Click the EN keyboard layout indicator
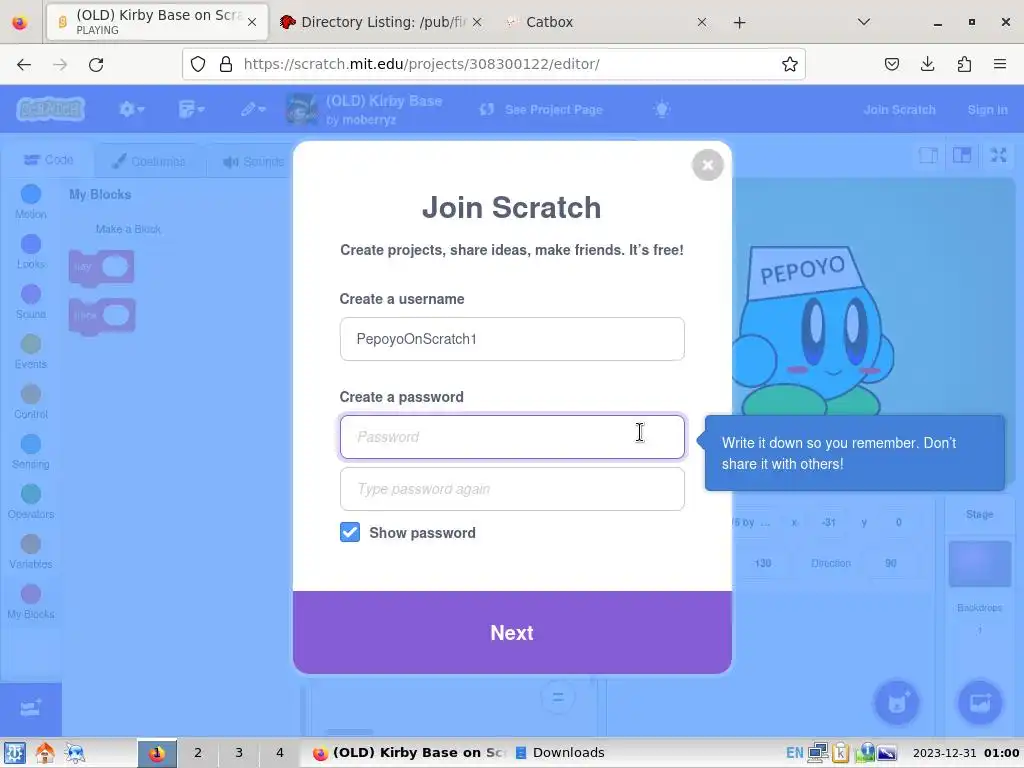 [794, 753]
